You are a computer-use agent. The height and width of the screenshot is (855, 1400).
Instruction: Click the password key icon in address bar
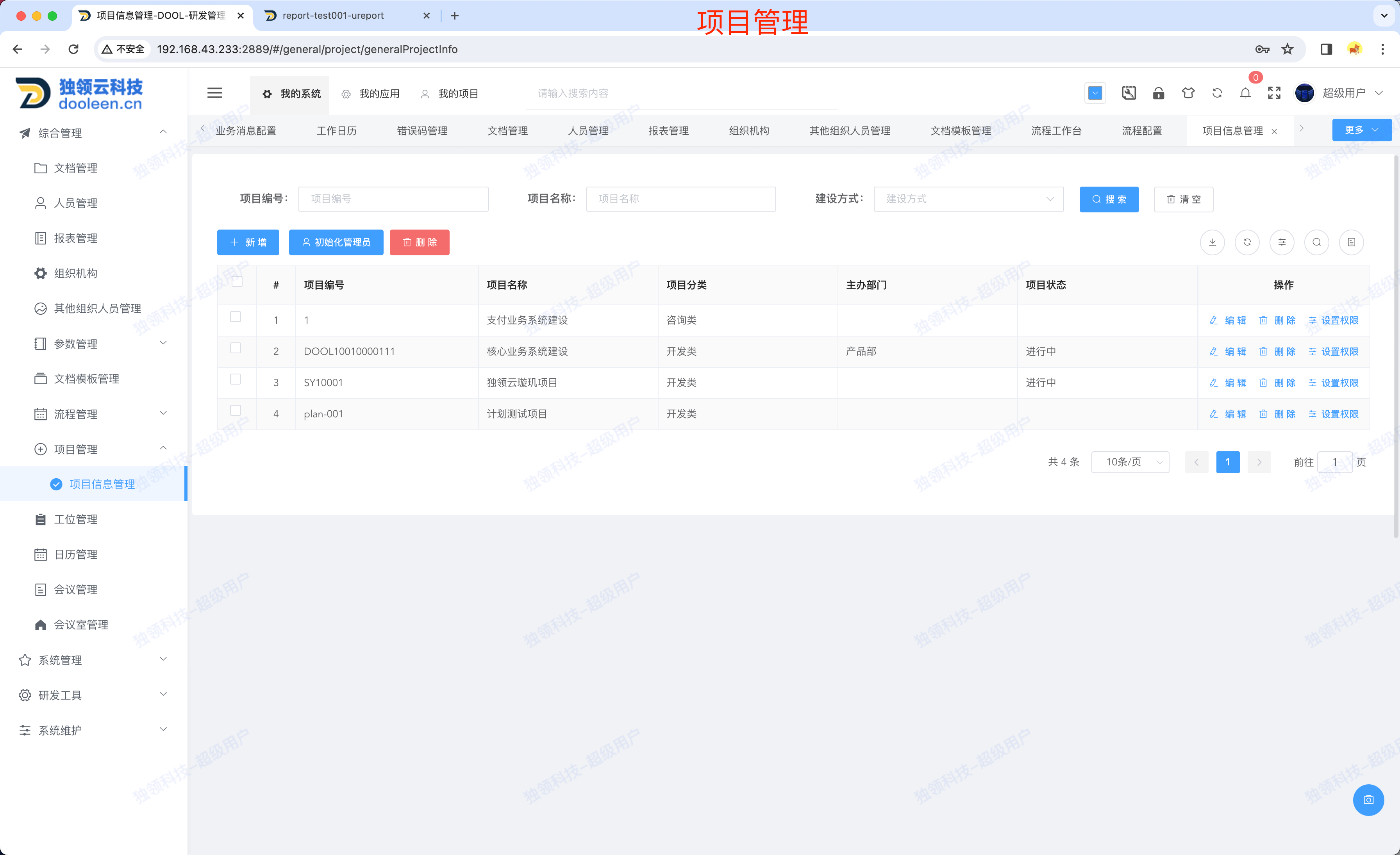pos(1262,50)
